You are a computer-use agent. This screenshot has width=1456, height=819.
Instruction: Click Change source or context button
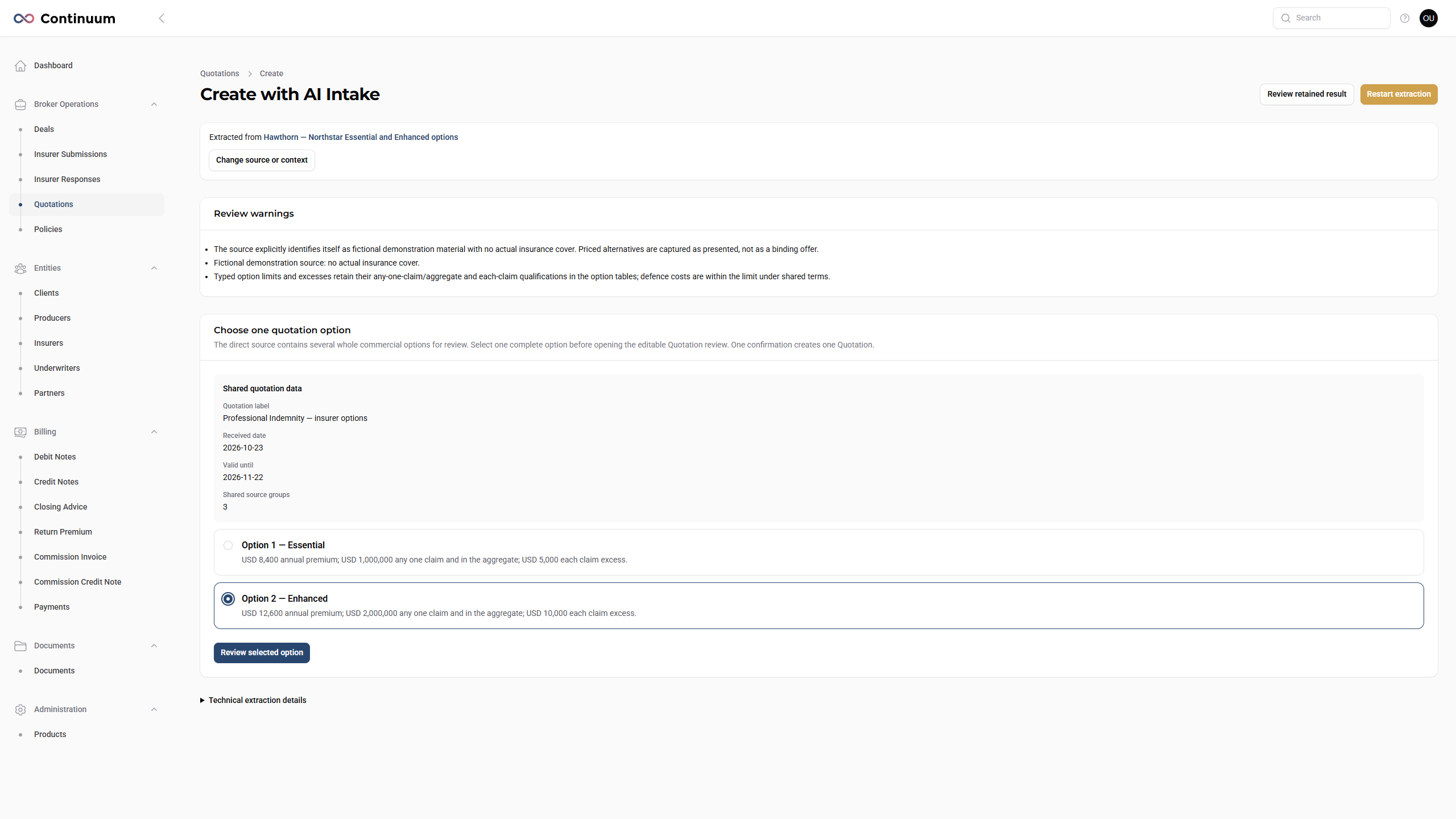(262, 160)
